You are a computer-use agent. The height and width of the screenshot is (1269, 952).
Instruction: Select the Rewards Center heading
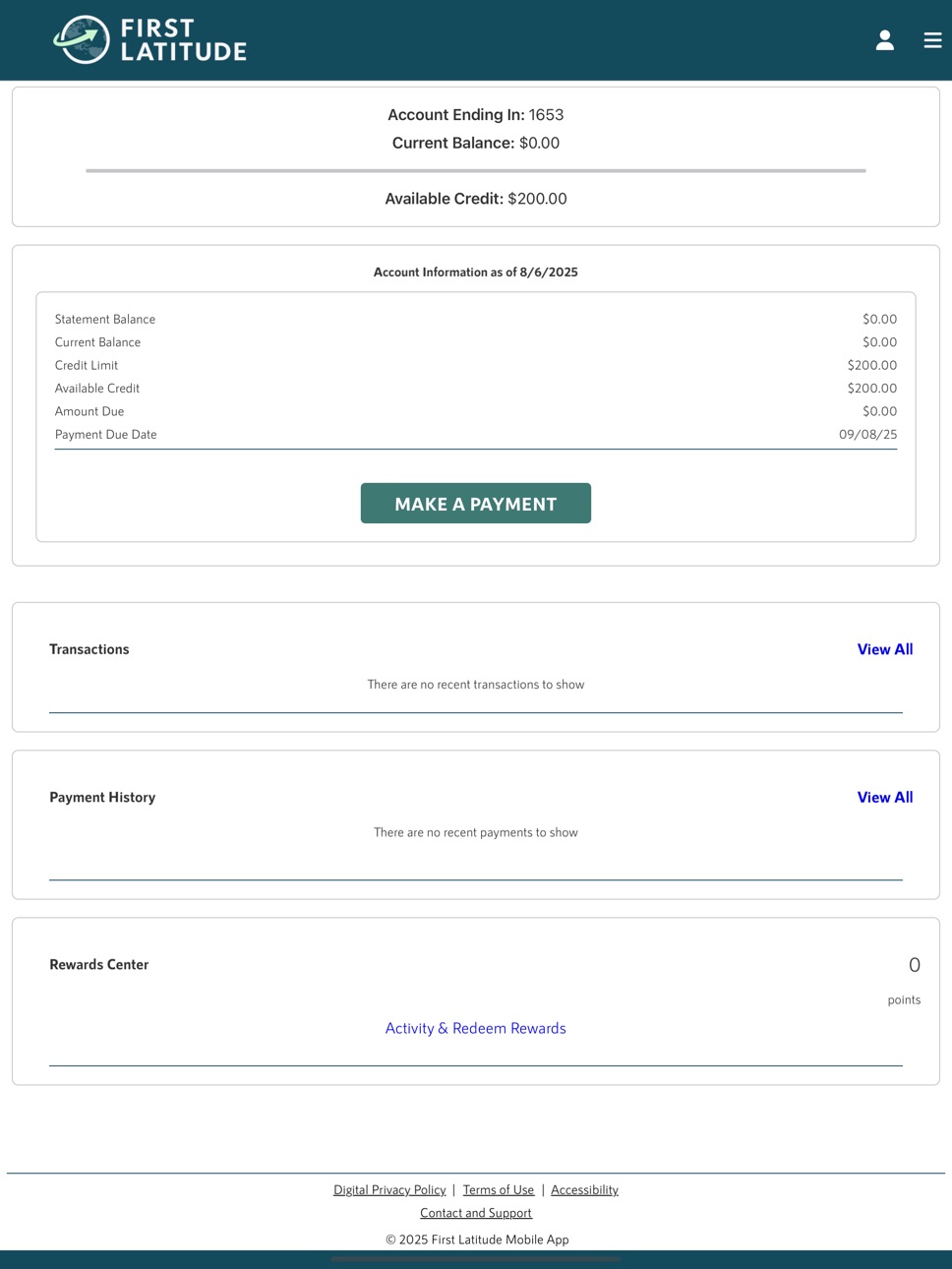(99, 965)
